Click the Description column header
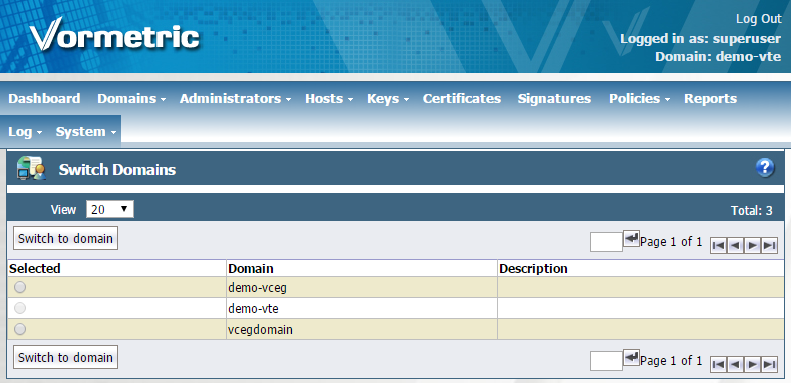 (x=533, y=268)
